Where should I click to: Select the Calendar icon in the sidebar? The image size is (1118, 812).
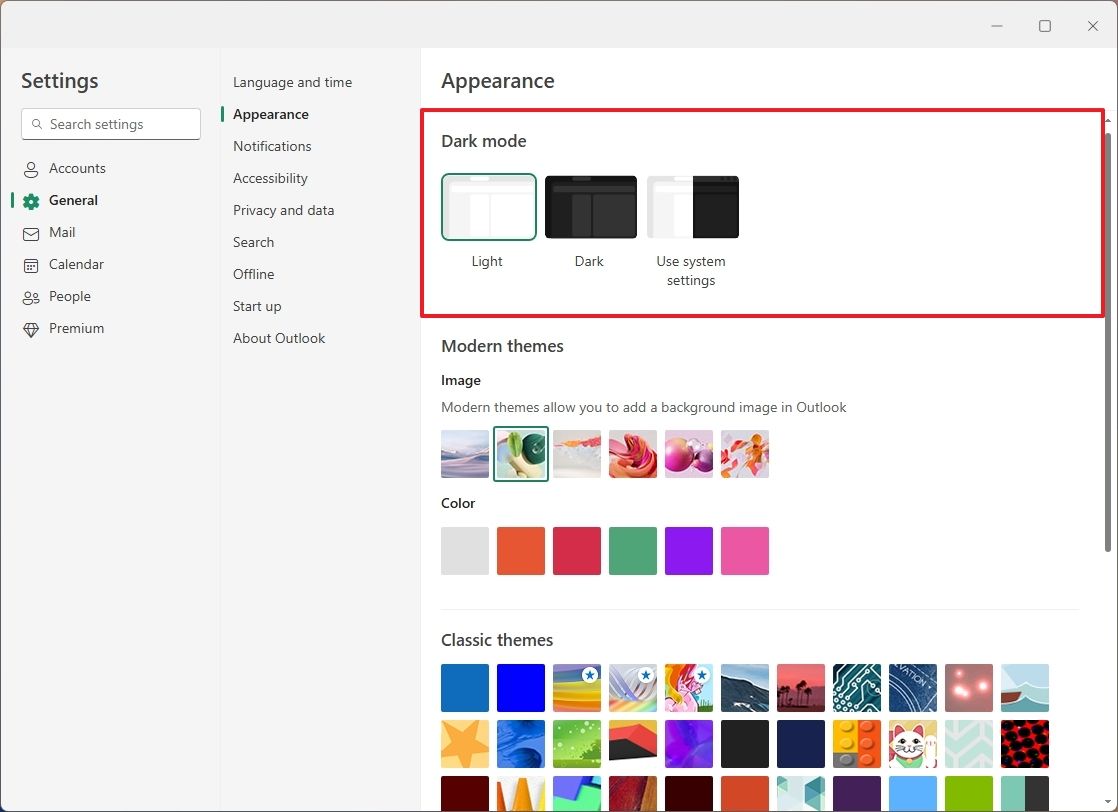[x=33, y=264]
